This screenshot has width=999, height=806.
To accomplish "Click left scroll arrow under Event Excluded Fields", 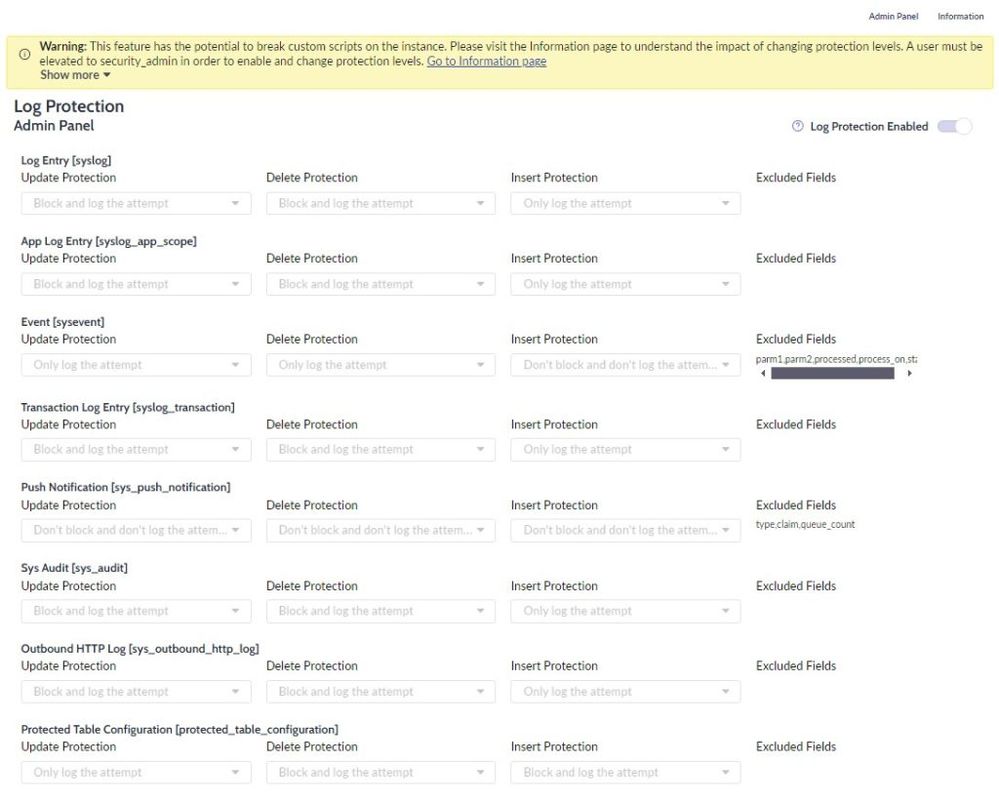I will coord(763,373).
